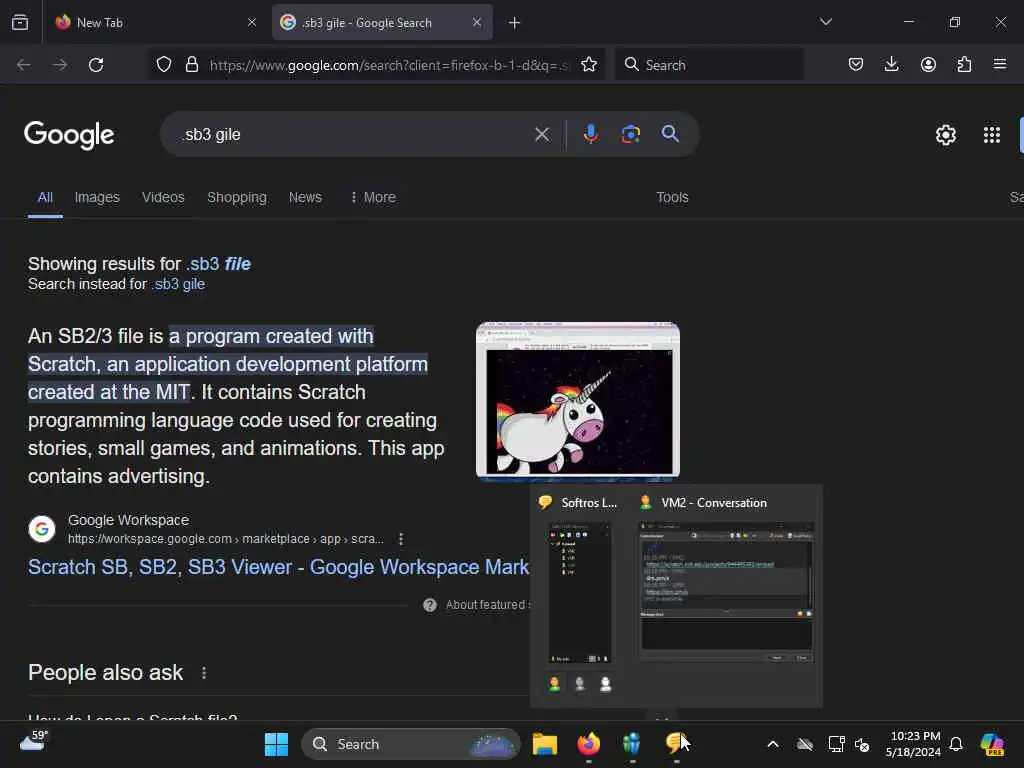Open File Explorer from taskbar

click(x=545, y=744)
